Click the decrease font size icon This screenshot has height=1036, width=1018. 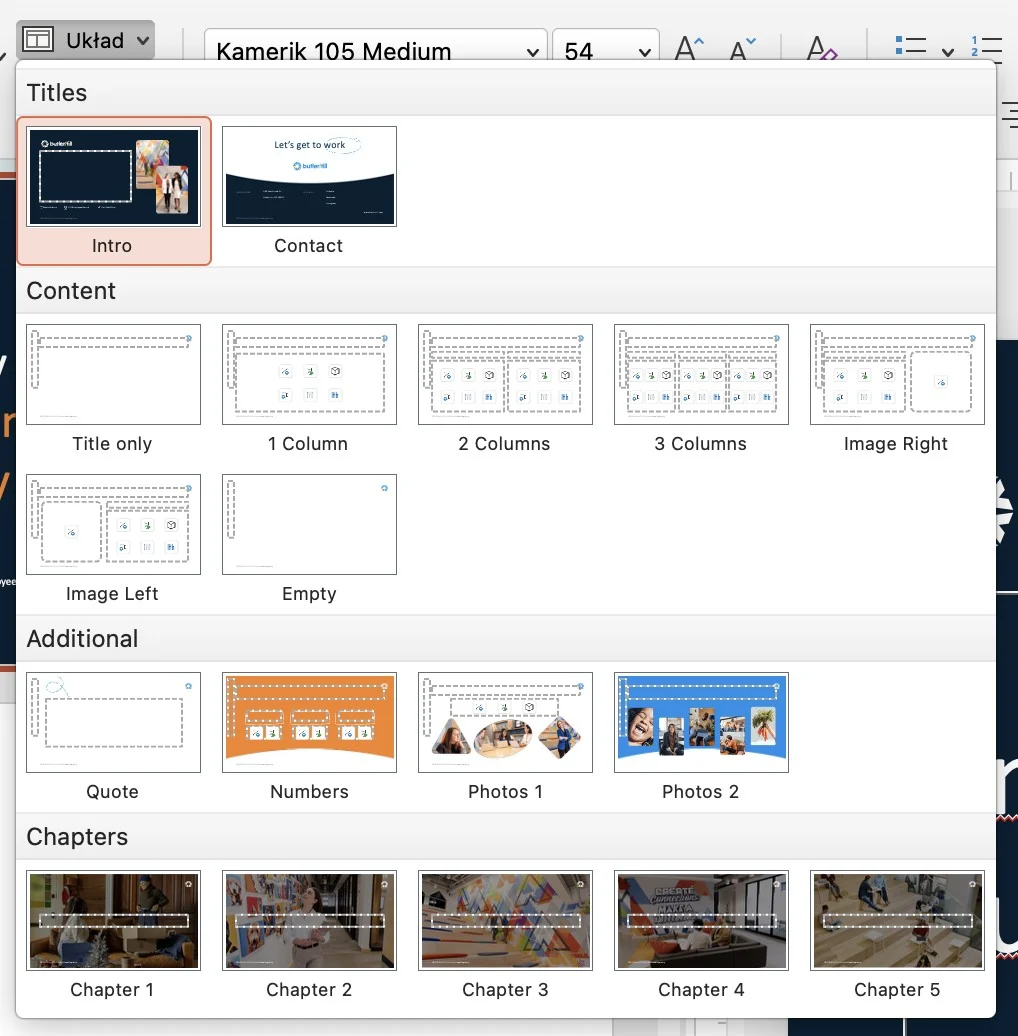click(742, 49)
